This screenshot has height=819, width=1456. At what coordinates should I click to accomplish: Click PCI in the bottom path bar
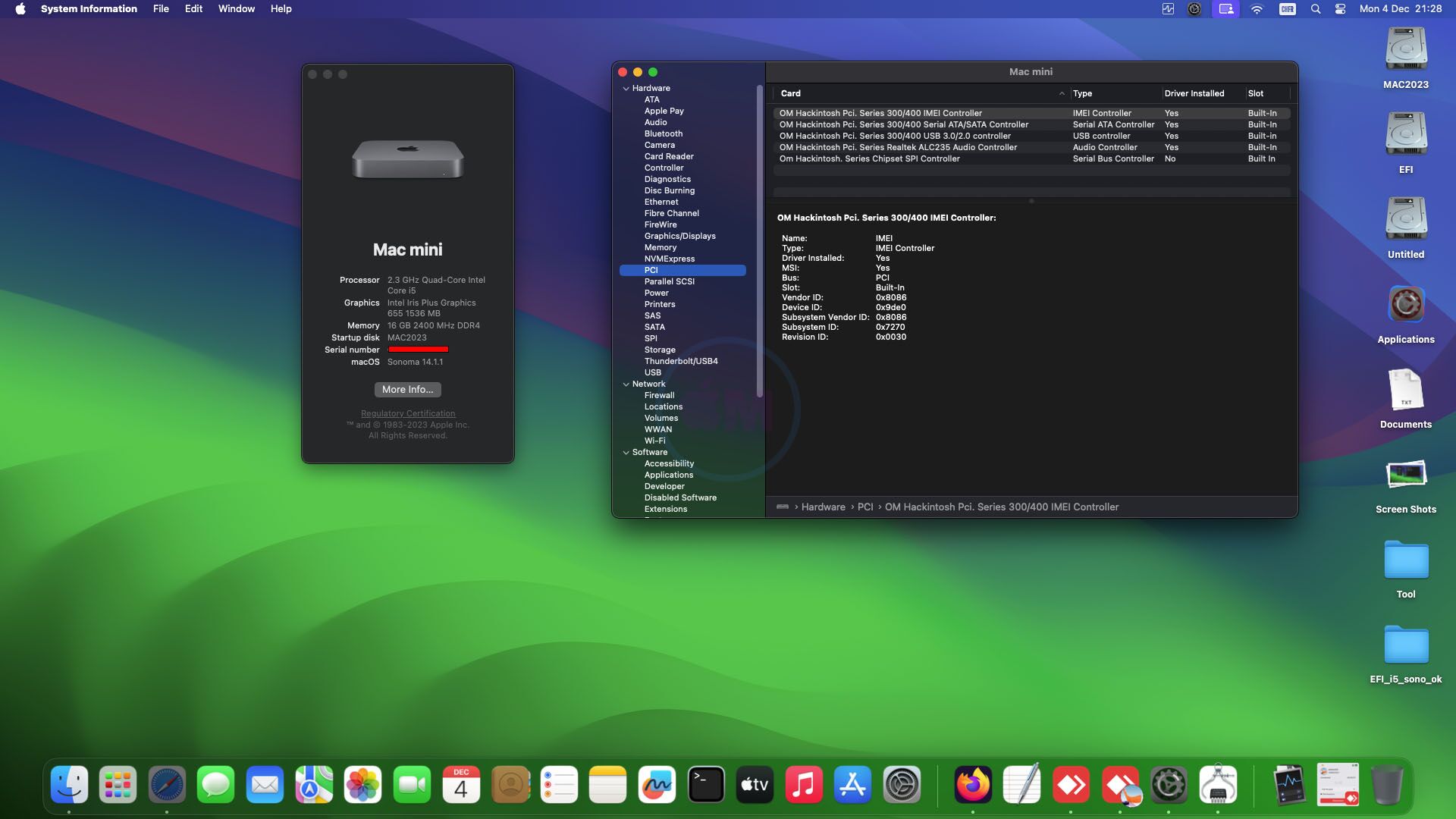[x=864, y=507]
